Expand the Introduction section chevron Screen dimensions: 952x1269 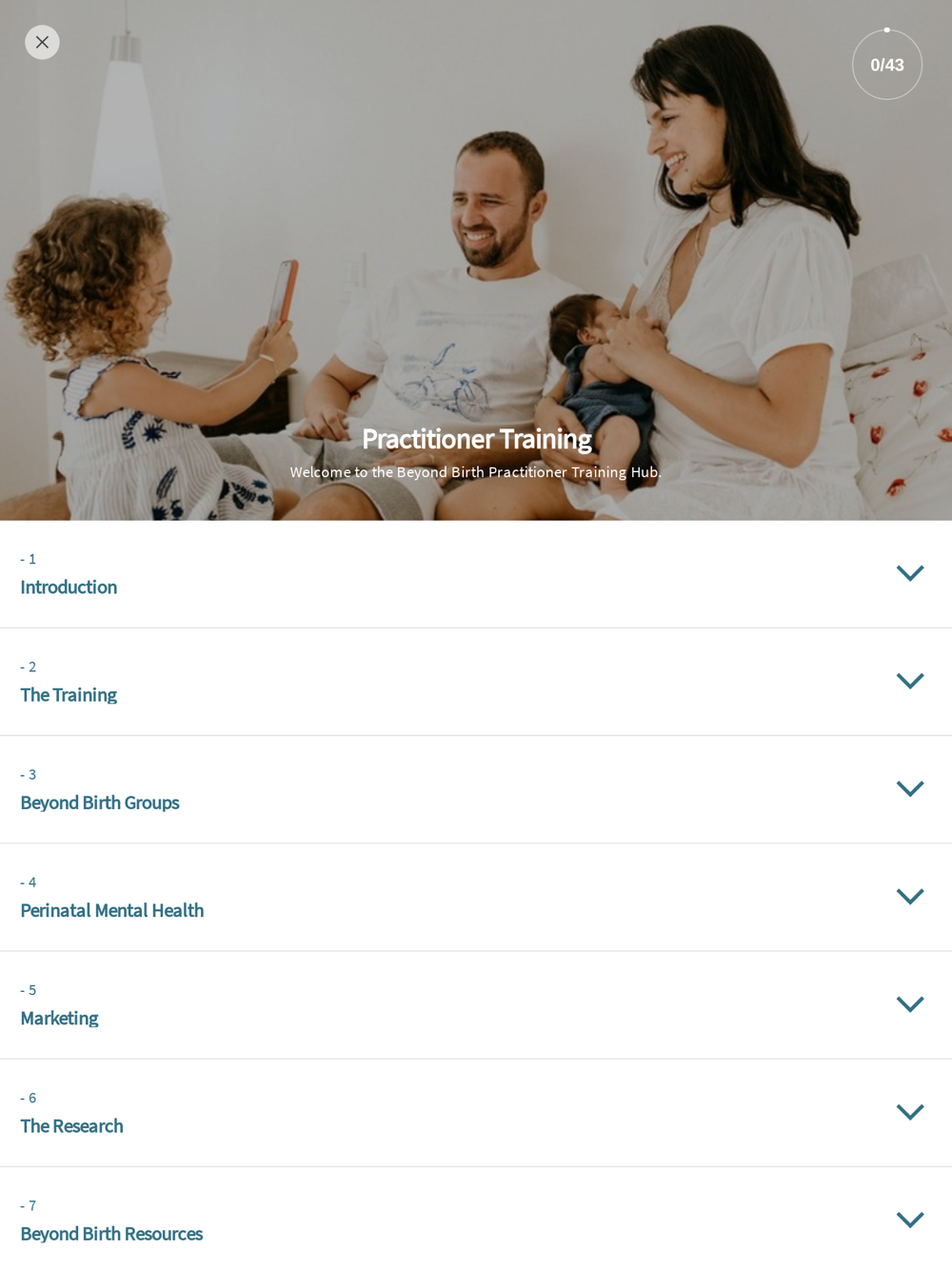[x=910, y=573]
